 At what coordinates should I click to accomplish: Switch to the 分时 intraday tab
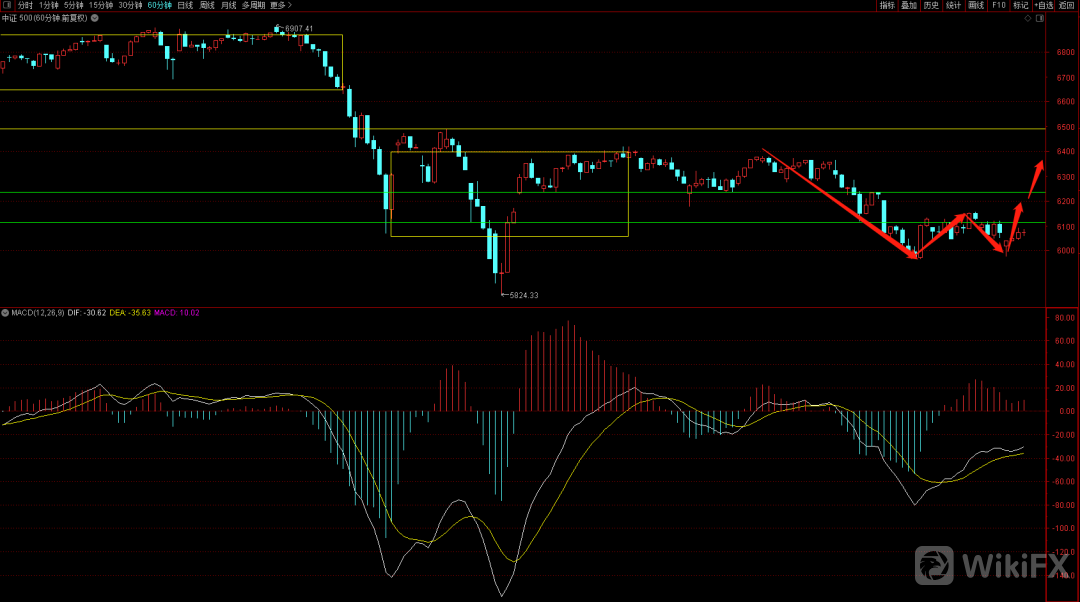25,5
